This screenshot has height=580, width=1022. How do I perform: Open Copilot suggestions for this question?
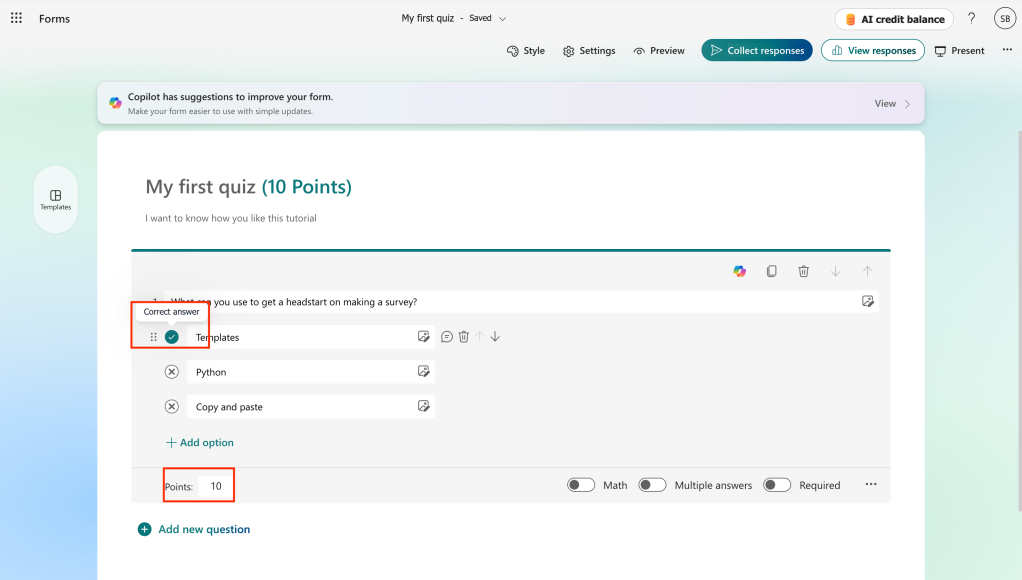pyautogui.click(x=739, y=271)
